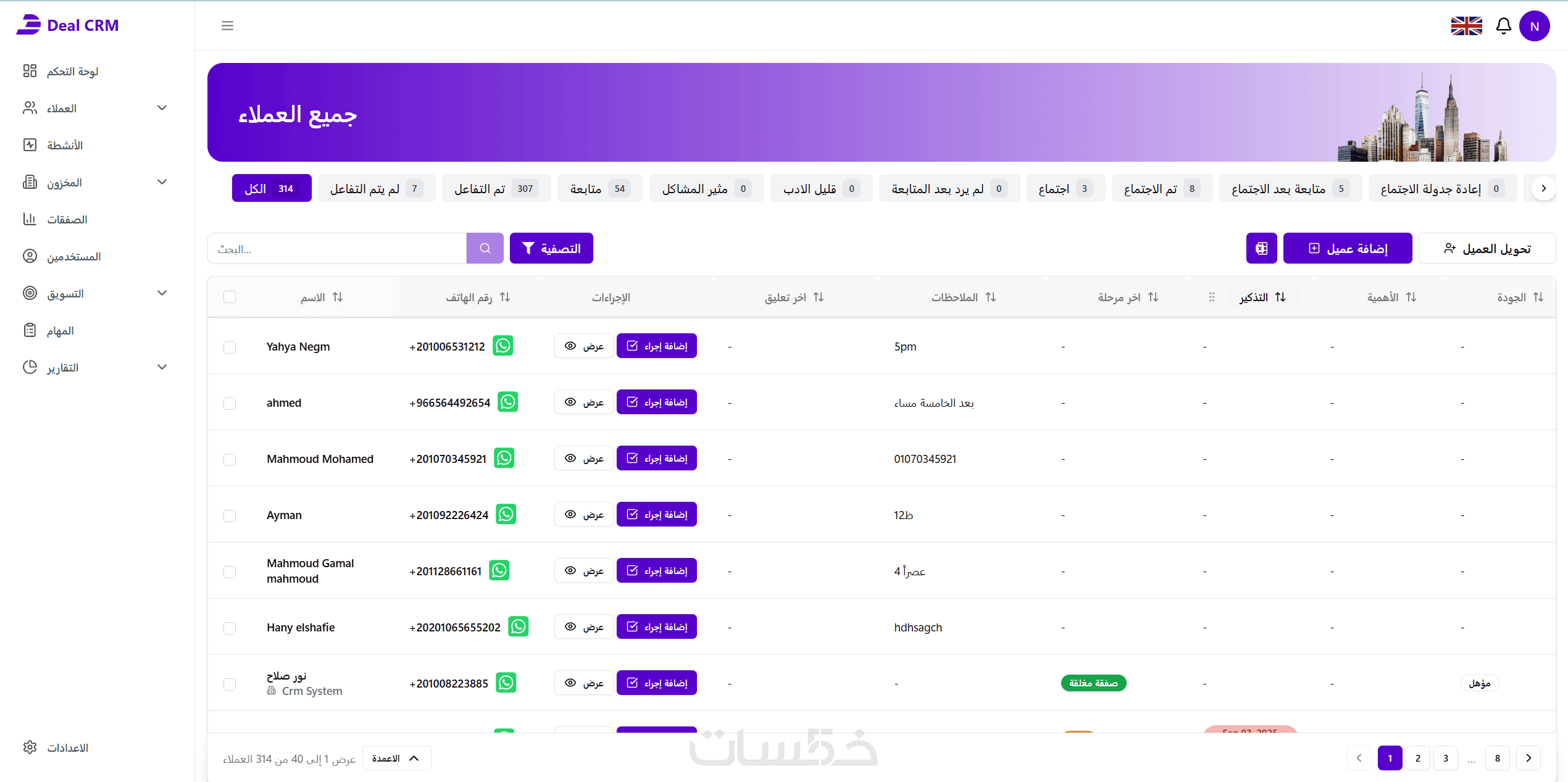Switch to the تم الاجتماع tab
The width and height of the screenshot is (1568, 782).
pos(1162,188)
